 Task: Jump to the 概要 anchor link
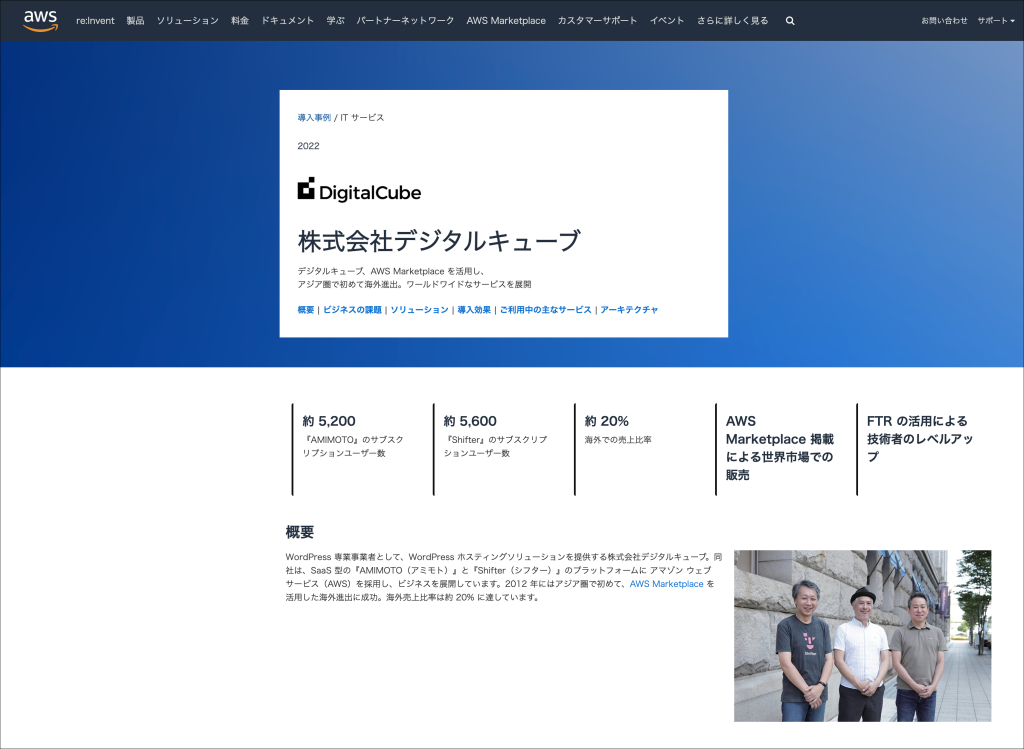pos(306,310)
